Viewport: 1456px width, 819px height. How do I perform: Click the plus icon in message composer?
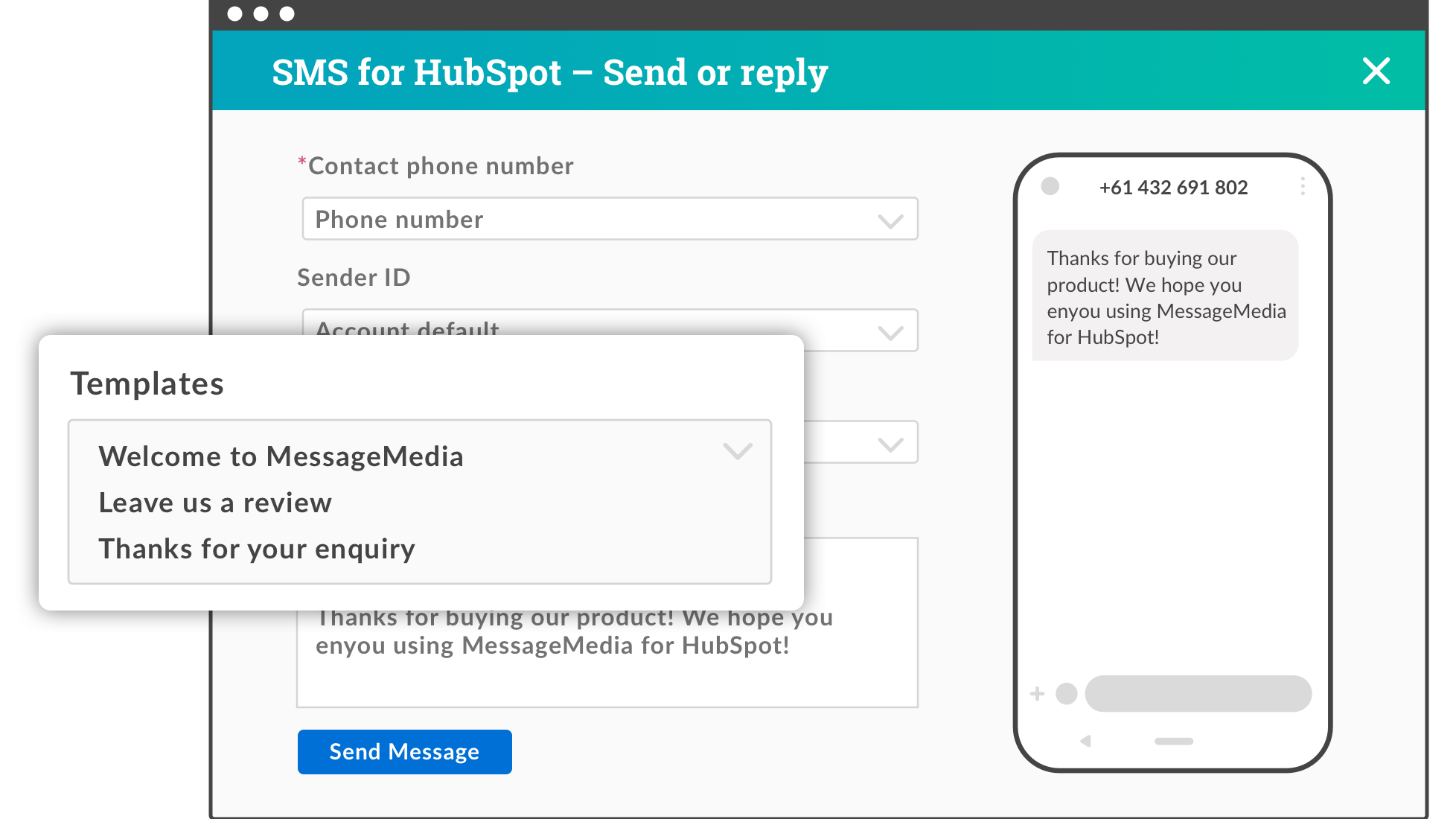point(1037,693)
